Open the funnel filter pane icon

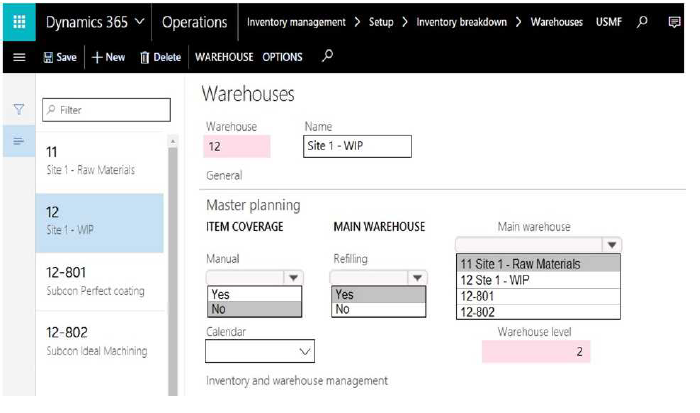tap(19, 109)
